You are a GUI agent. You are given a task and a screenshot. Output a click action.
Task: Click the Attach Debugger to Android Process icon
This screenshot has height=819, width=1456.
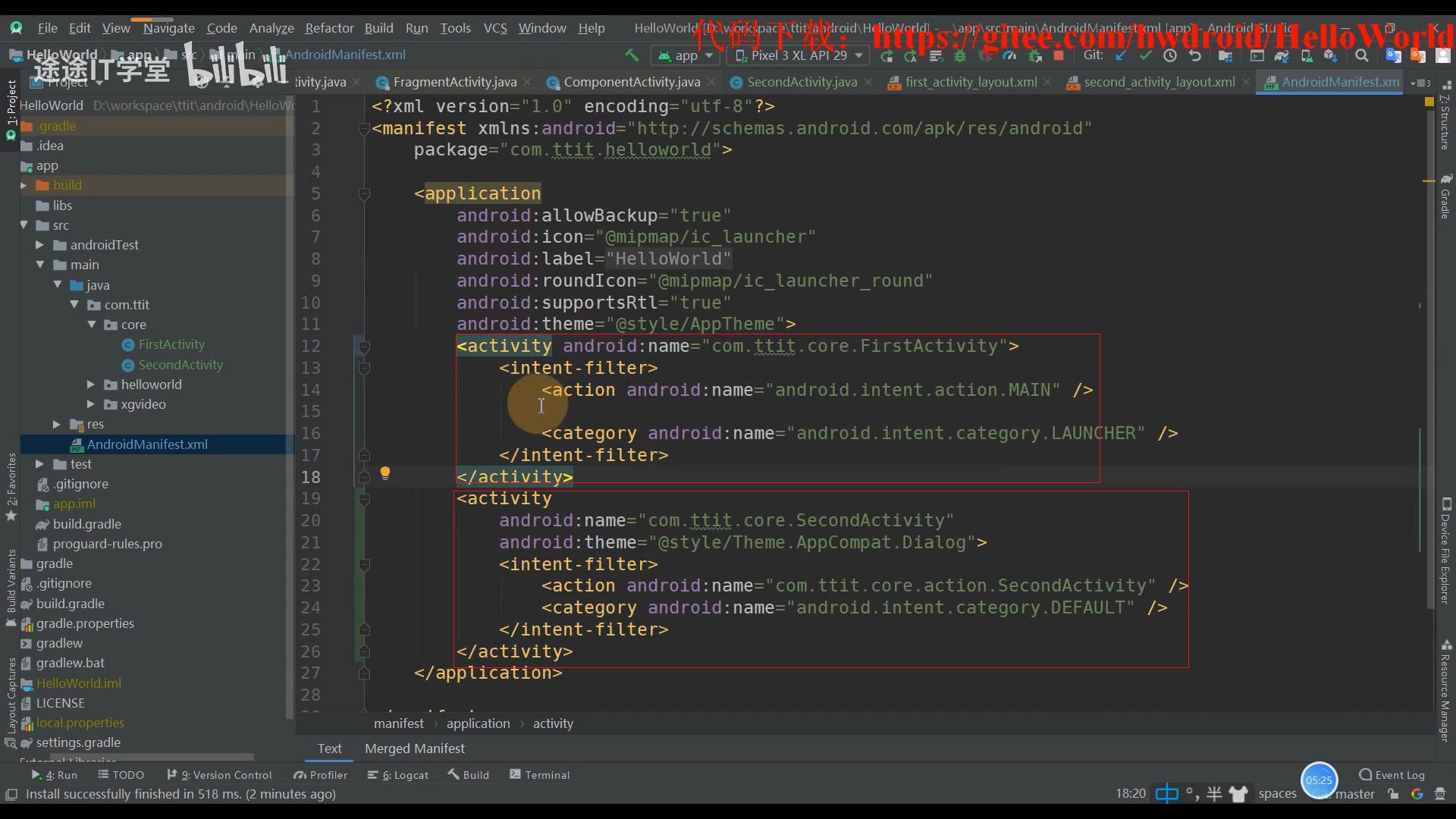click(x=1034, y=55)
